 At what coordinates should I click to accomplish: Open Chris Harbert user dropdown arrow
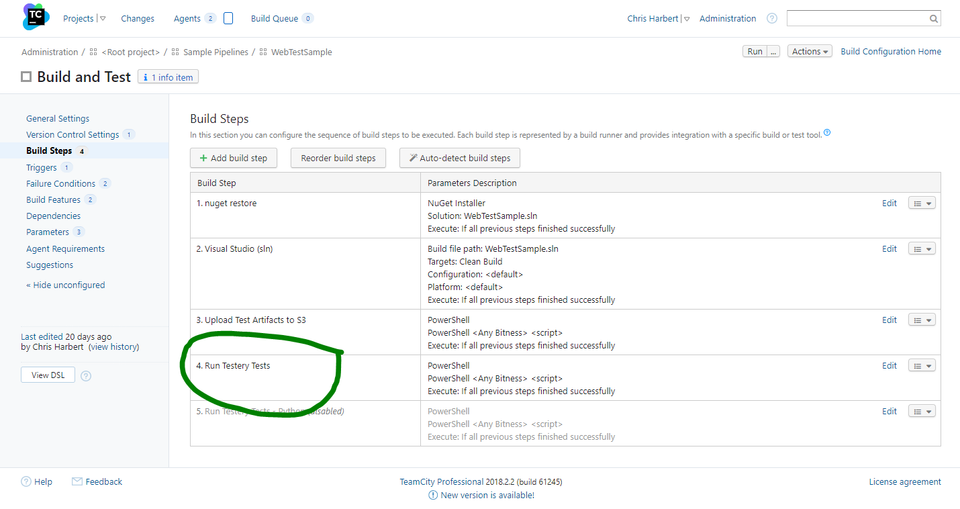pos(686,18)
